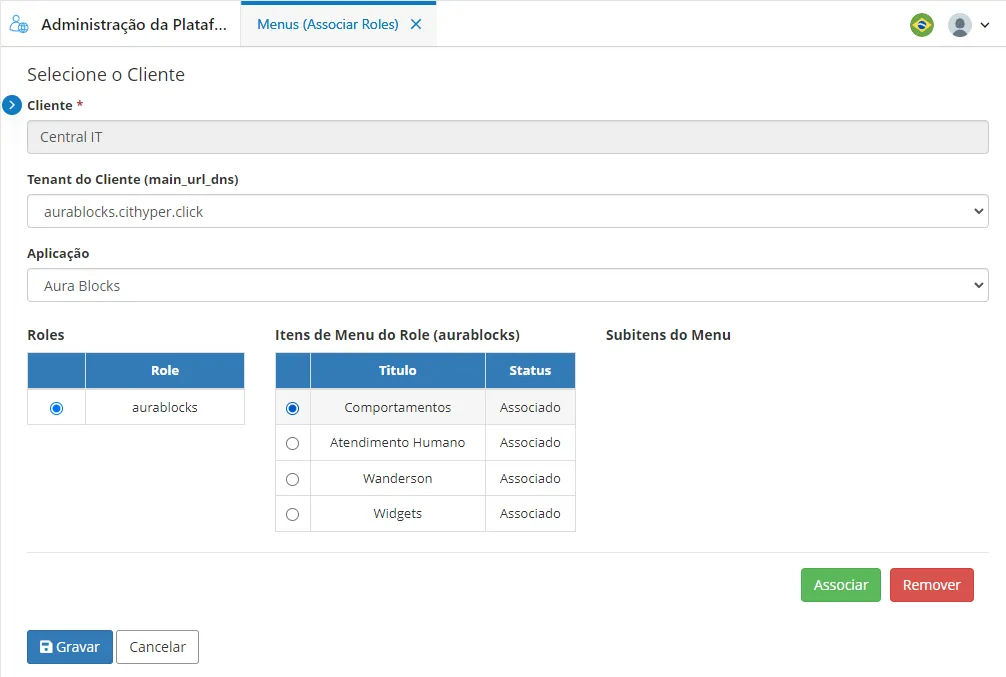Viewport: 1006px width, 677px height.
Task: Open the Aplicação dropdown showing Aura Blocks
Action: click(507, 285)
